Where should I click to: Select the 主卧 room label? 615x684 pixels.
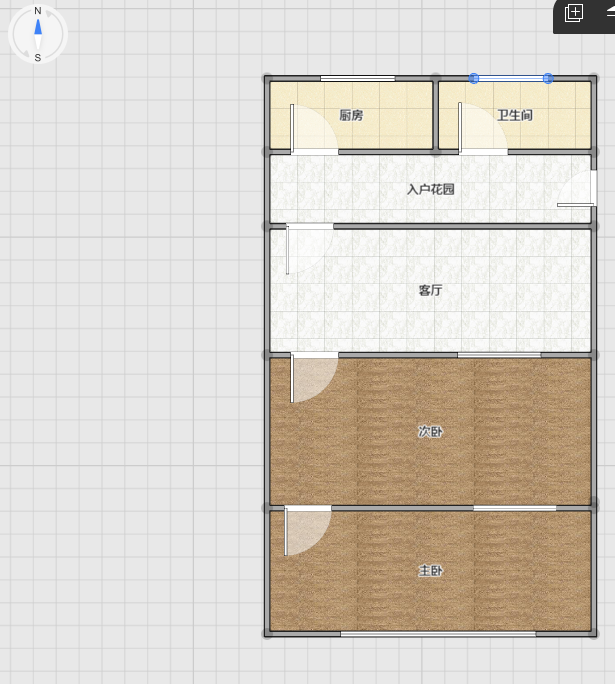pyautogui.click(x=430, y=571)
